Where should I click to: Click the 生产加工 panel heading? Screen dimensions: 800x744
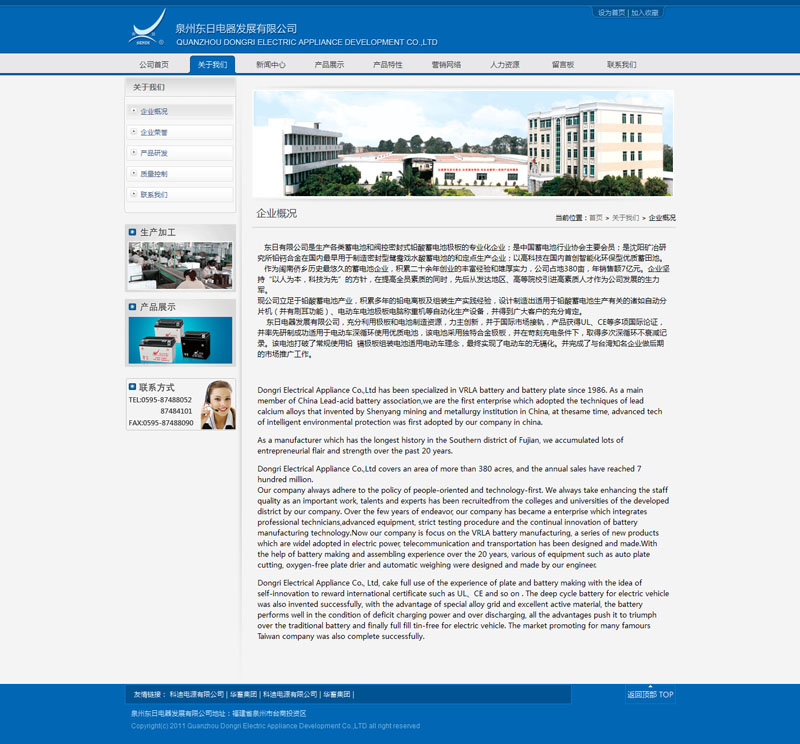[x=158, y=232]
